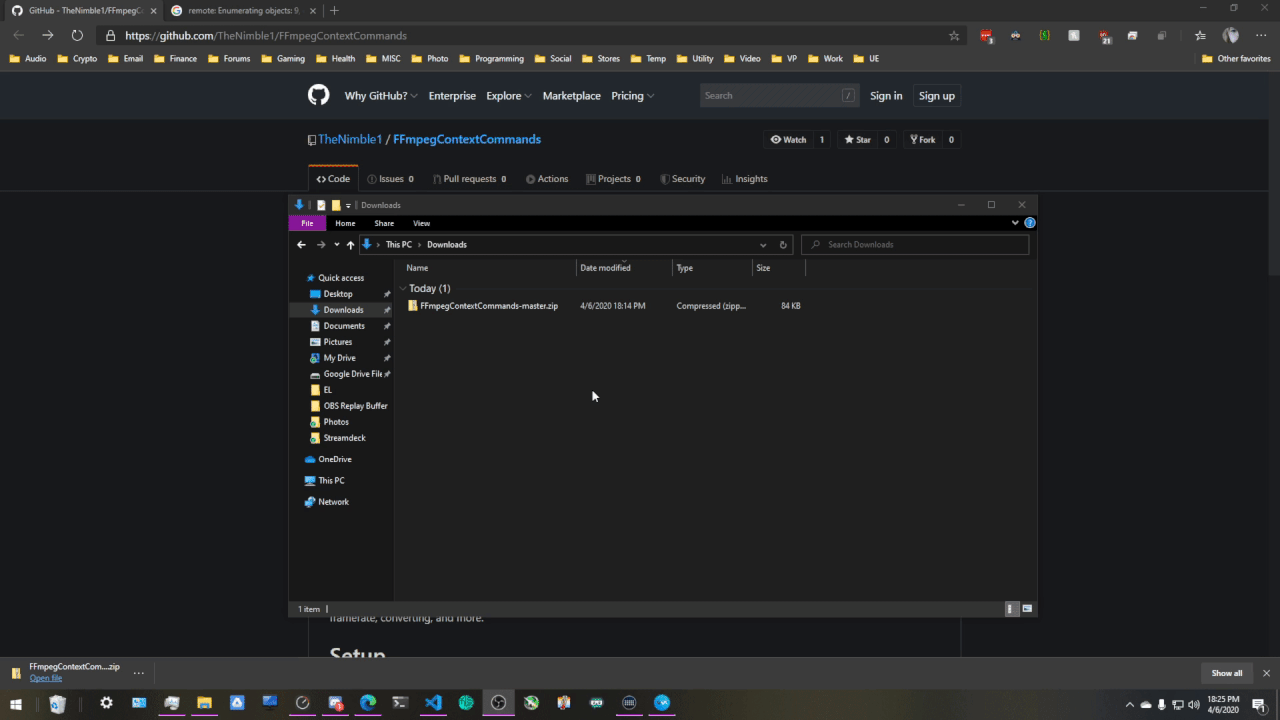Image resolution: width=1280 pixels, height=720 pixels.
Task: Click Open file link for download
Action: tap(46, 678)
